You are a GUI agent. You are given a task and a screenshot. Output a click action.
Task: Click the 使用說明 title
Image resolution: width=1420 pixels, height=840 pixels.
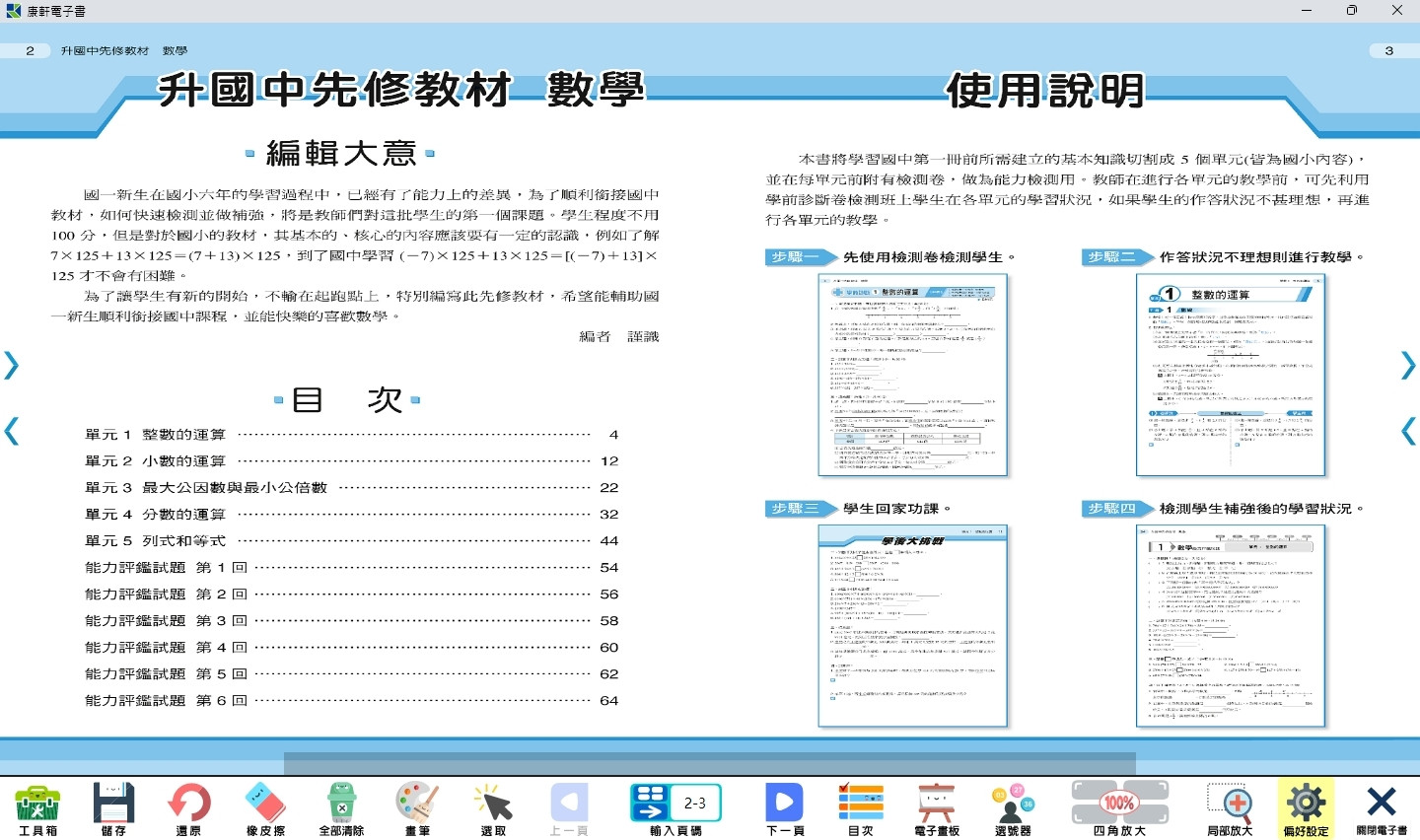pos(1045,91)
